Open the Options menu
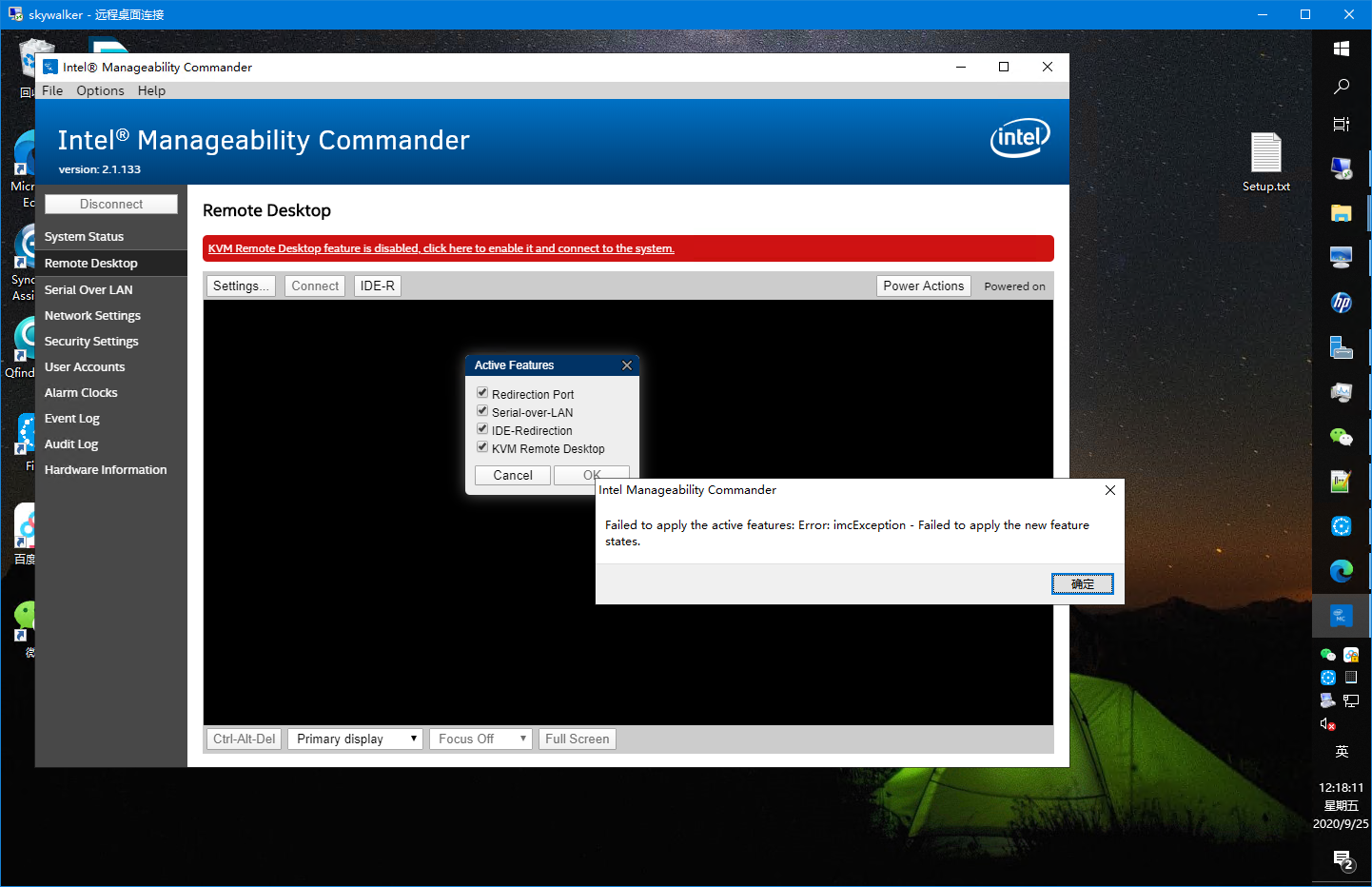The width and height of the screenshot is (1372, 887). (100, 90)
